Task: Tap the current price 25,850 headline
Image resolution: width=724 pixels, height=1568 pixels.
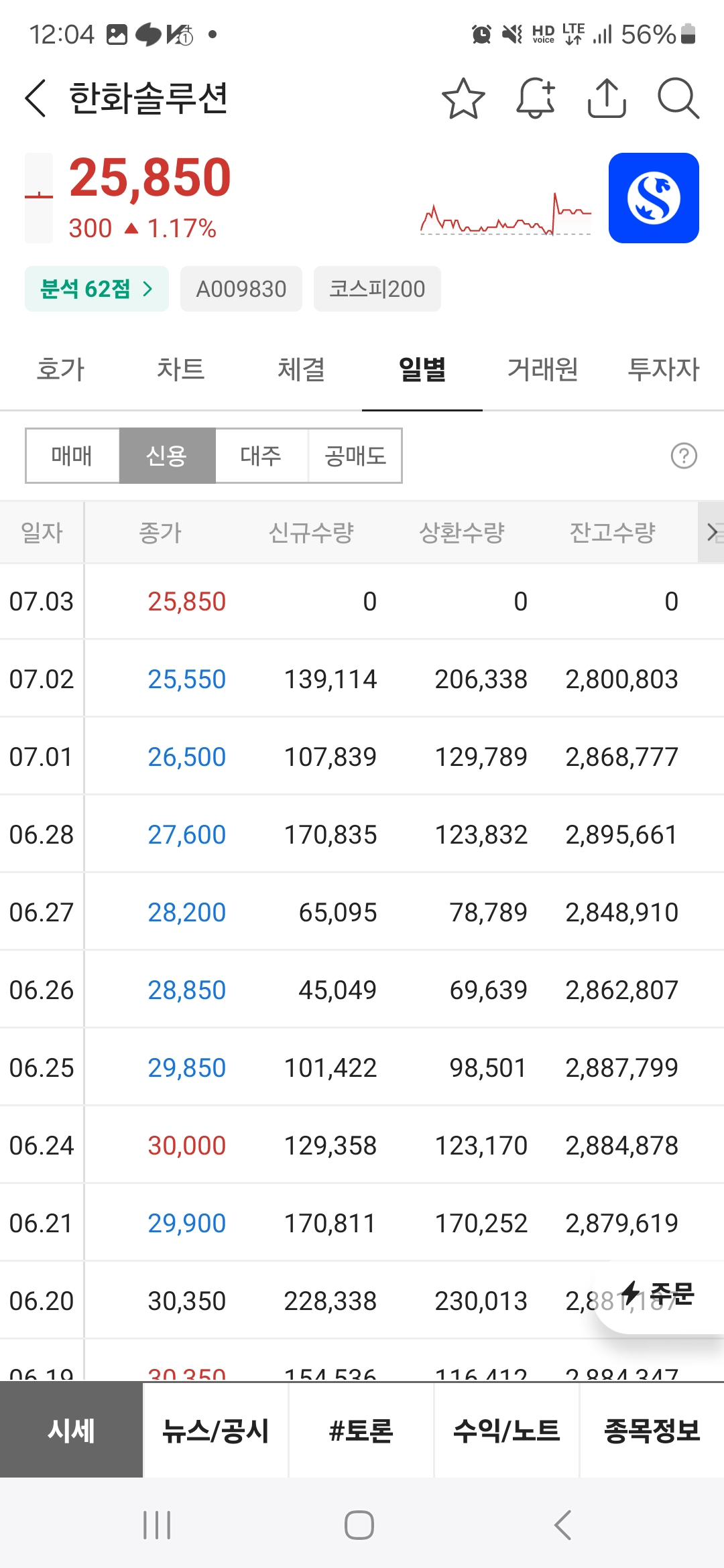Action: click(x=150, y=178)
